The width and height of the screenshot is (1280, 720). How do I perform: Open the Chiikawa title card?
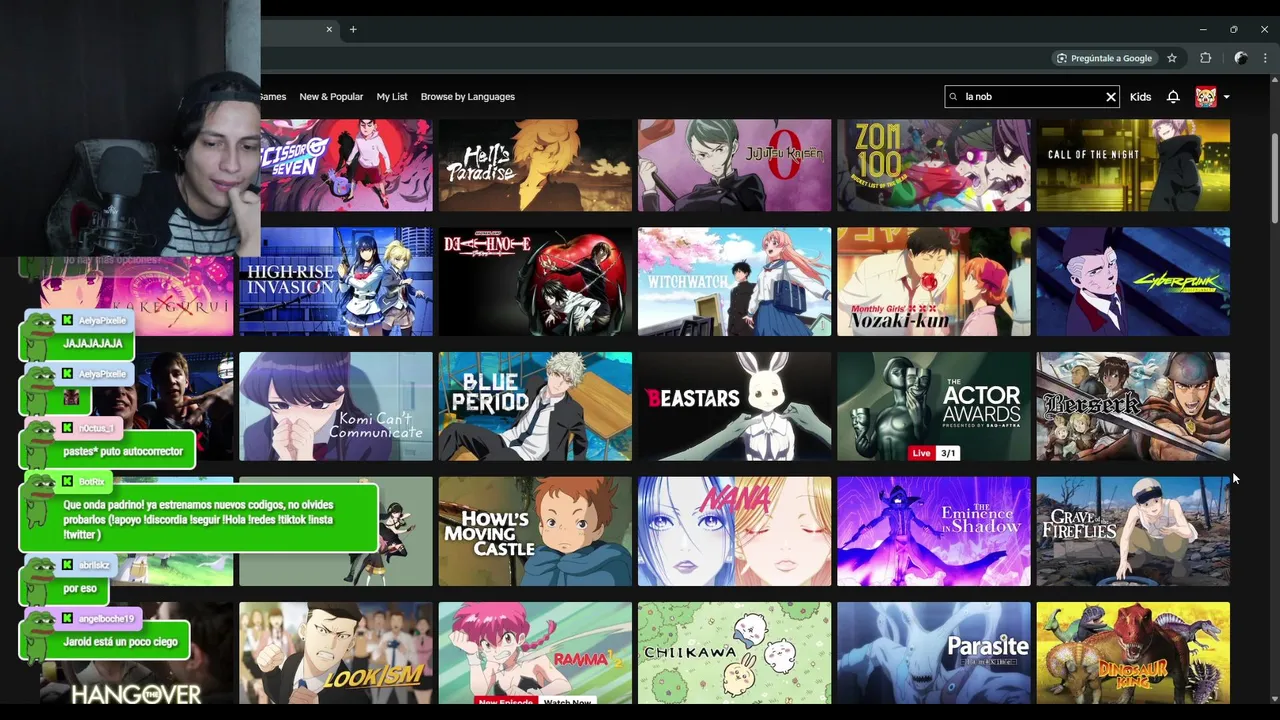[x=734, y=652]
